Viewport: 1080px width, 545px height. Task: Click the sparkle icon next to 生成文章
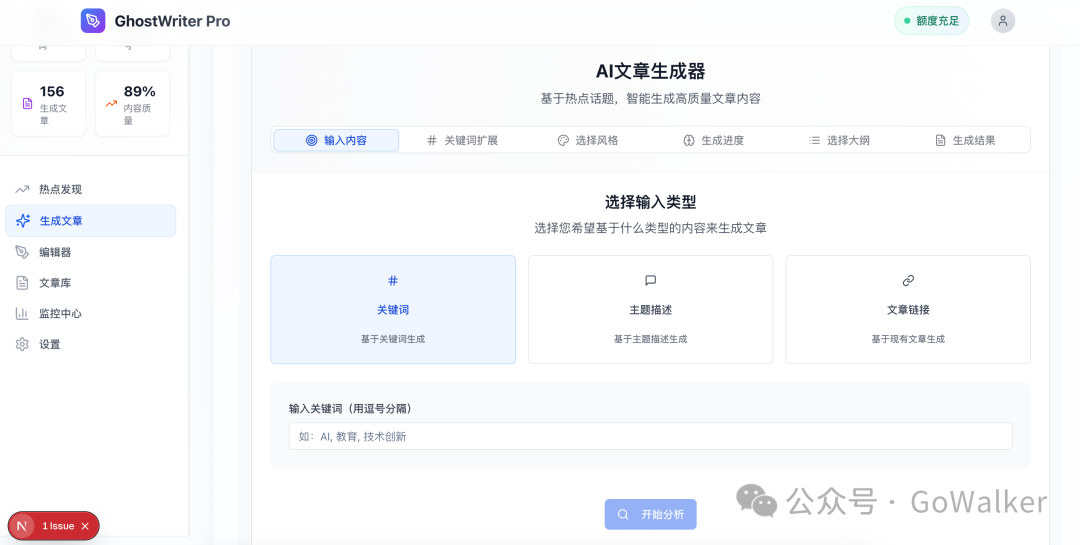click(23, 220)
